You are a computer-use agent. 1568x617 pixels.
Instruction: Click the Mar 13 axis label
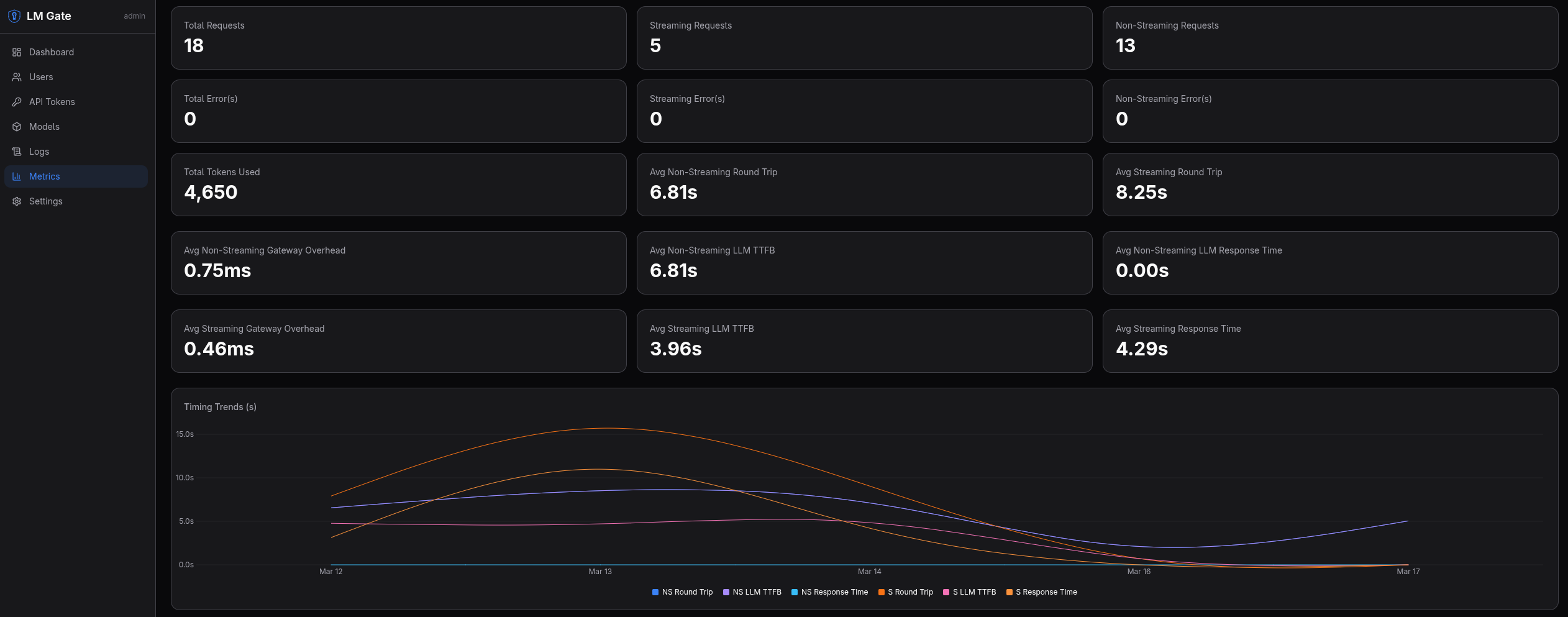coord(600,571)
